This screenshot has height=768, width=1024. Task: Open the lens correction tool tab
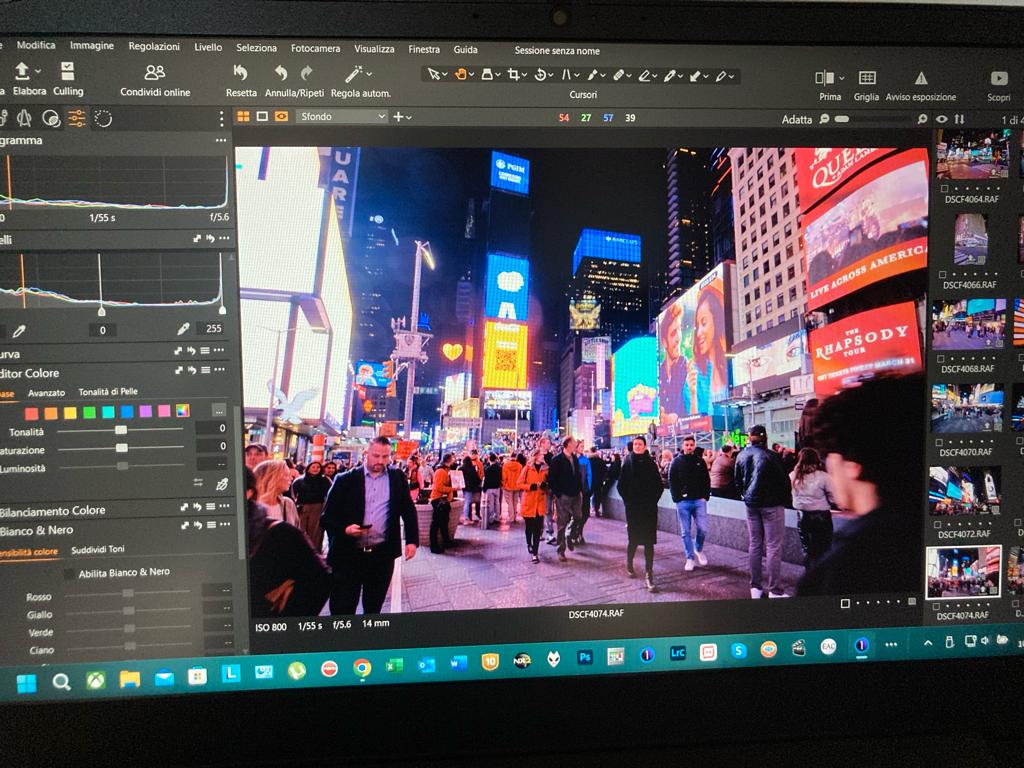[x=24, y=118]
